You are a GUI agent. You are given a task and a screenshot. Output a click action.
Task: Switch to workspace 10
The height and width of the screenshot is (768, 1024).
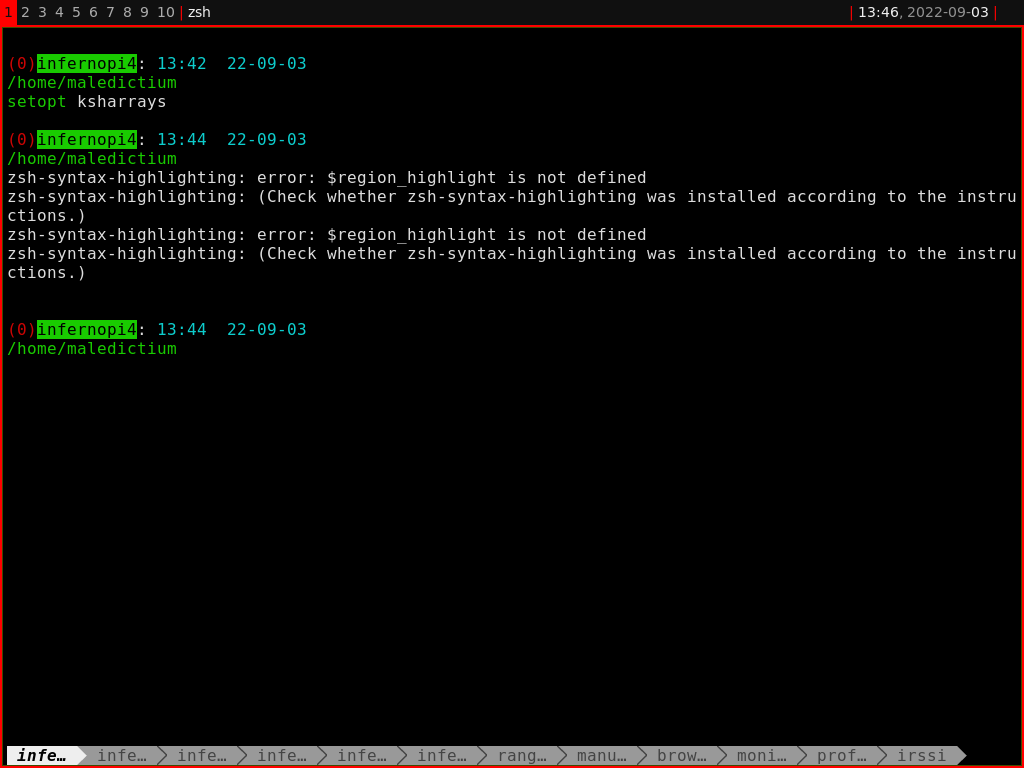point(165,12)
